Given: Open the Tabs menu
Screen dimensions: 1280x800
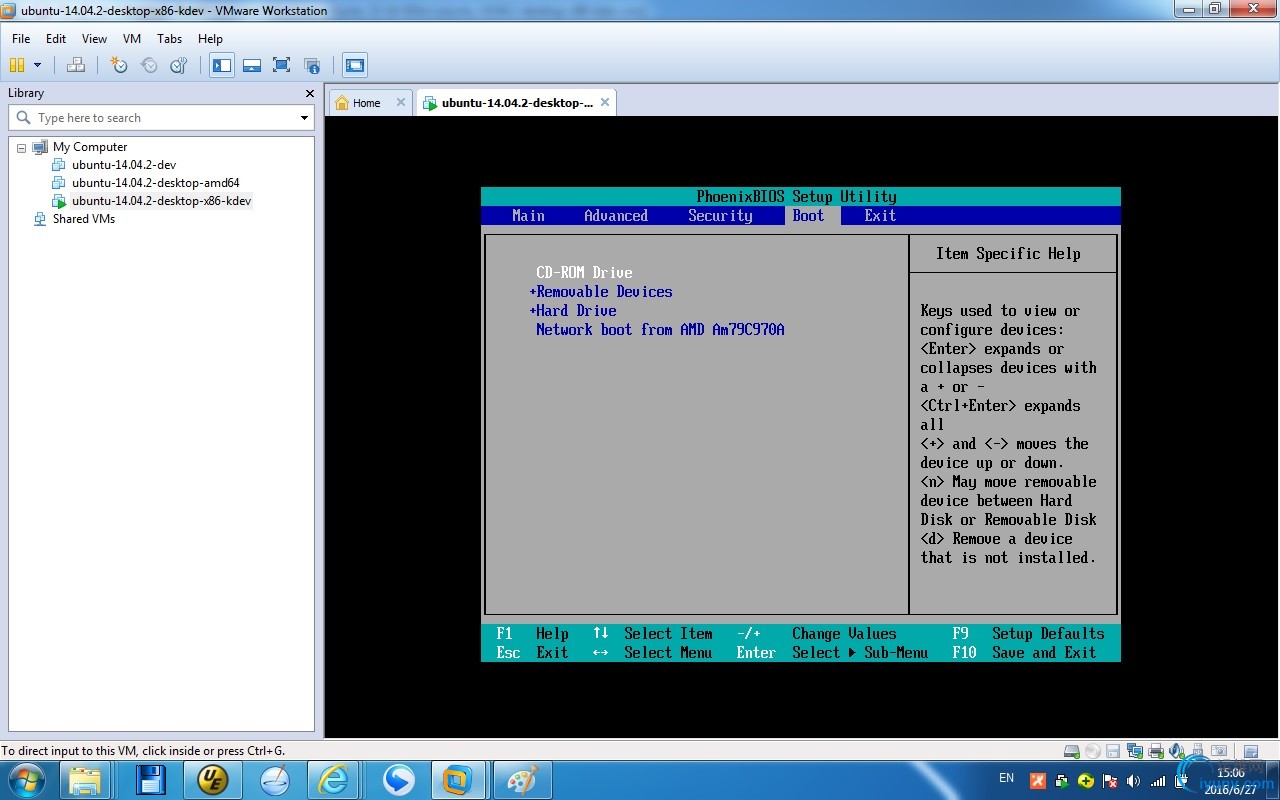Looking at the screenshot, I should tap(169, 39).
